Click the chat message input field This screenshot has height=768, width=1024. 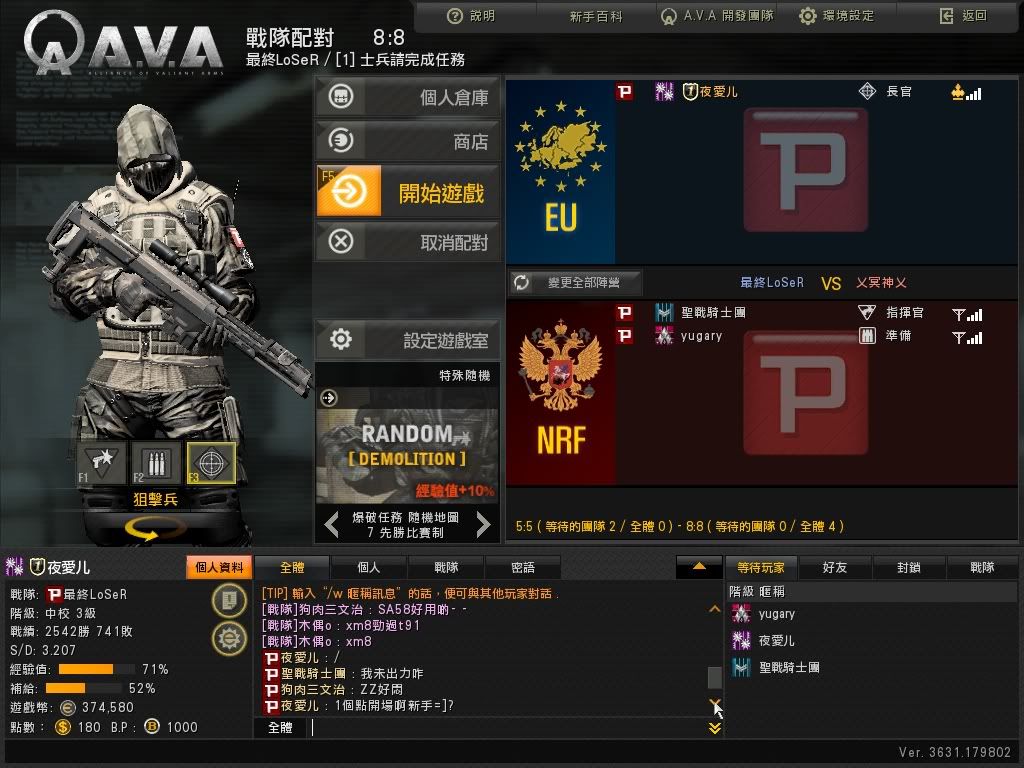(507, 728)
